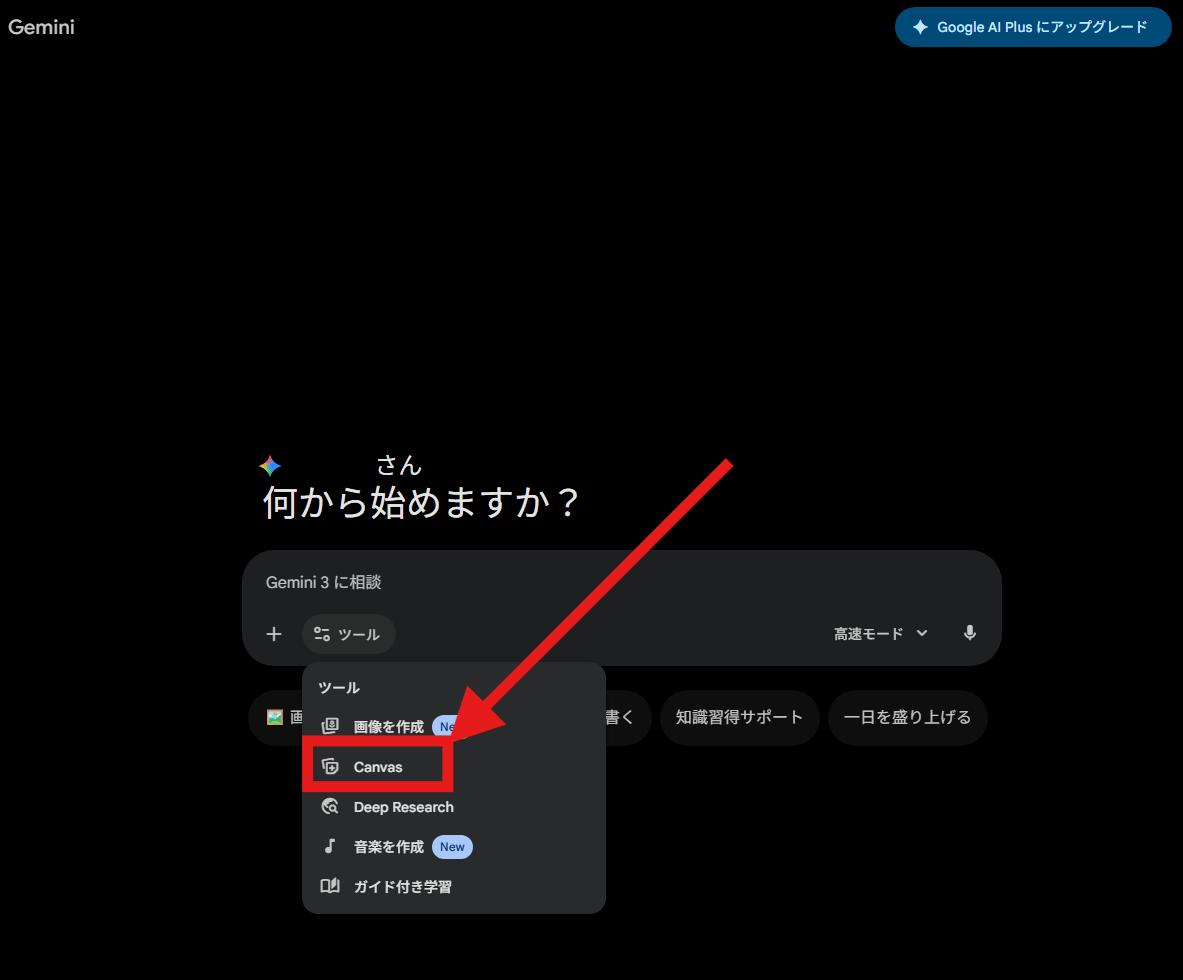
Task: Click the Deep Research icon in the menu
Action: [330, 807]
